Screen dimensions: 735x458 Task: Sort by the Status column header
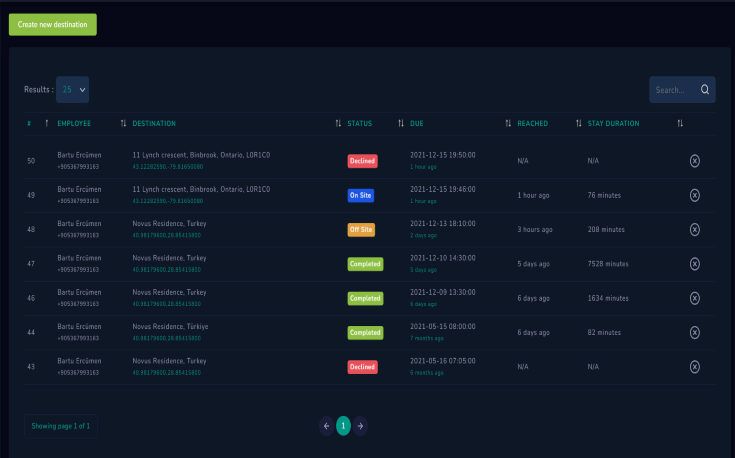[359, 124]
